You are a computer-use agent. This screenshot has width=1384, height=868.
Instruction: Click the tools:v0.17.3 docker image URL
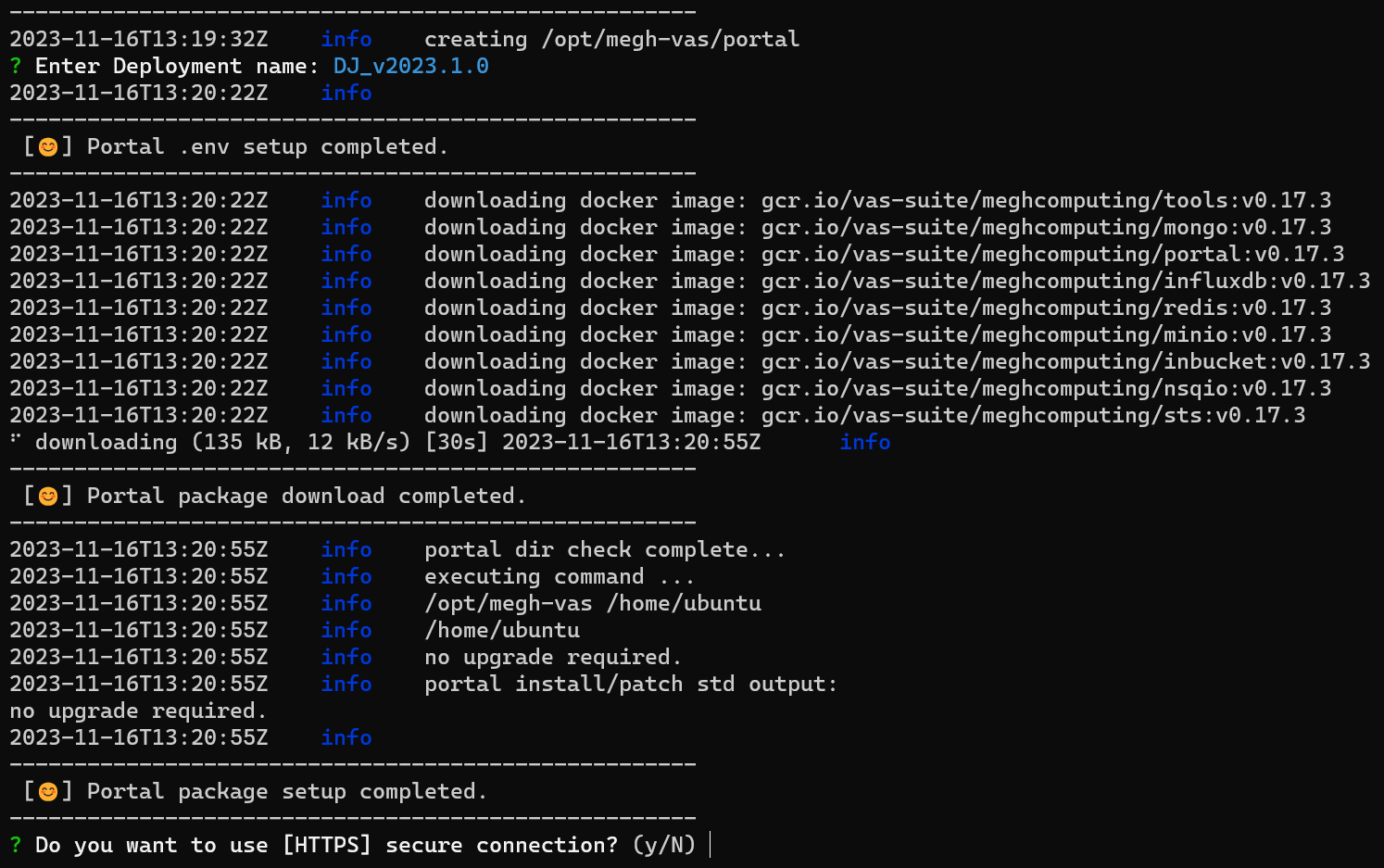[x=1046, y=201]
